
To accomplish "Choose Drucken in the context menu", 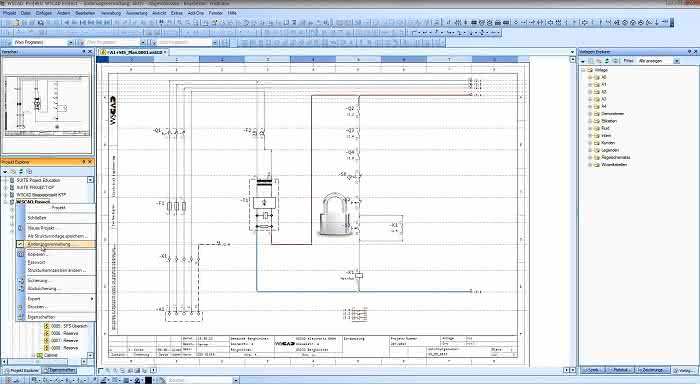I will tap(56, 307).
